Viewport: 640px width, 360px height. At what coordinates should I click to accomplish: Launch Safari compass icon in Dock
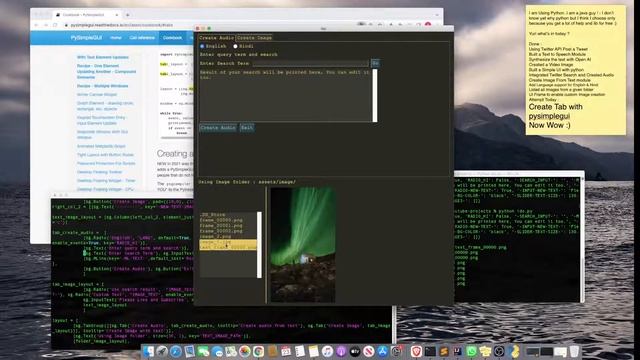176,351
